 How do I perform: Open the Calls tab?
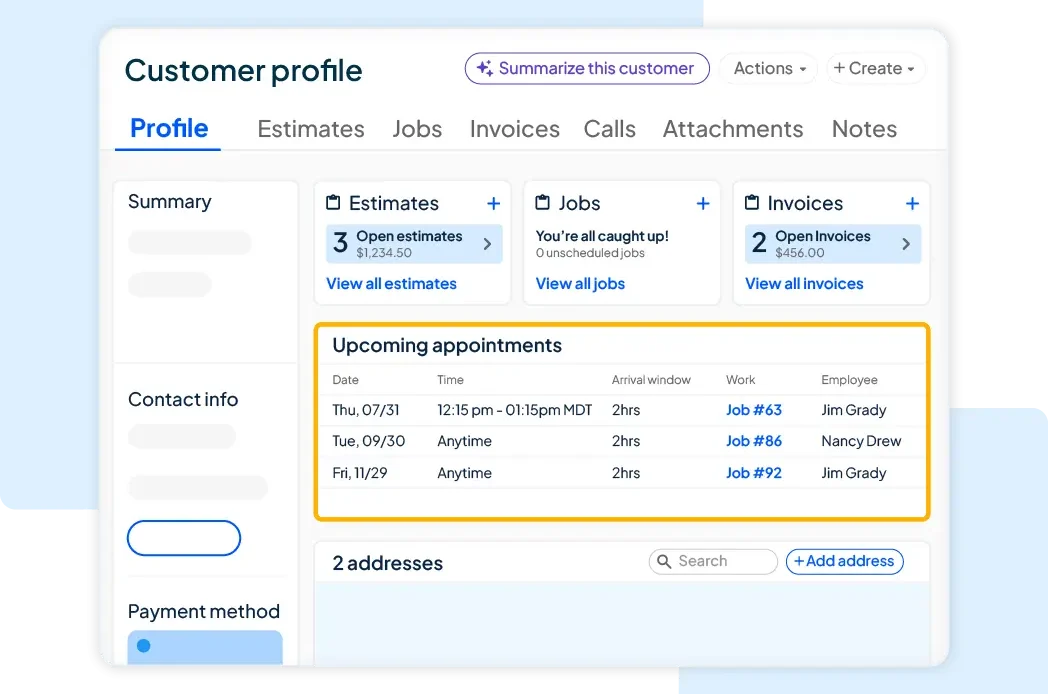tap(610, 129)
